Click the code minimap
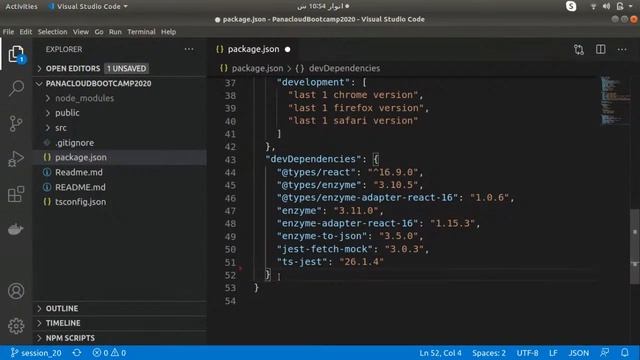Viewport: 640px width, 360px height. coord(616,100)
